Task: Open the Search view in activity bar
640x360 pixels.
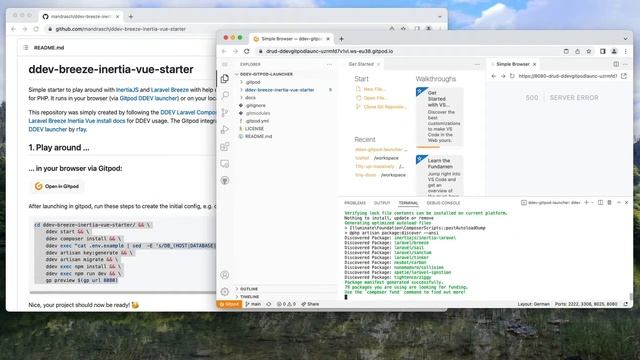Action: point(225,96)
